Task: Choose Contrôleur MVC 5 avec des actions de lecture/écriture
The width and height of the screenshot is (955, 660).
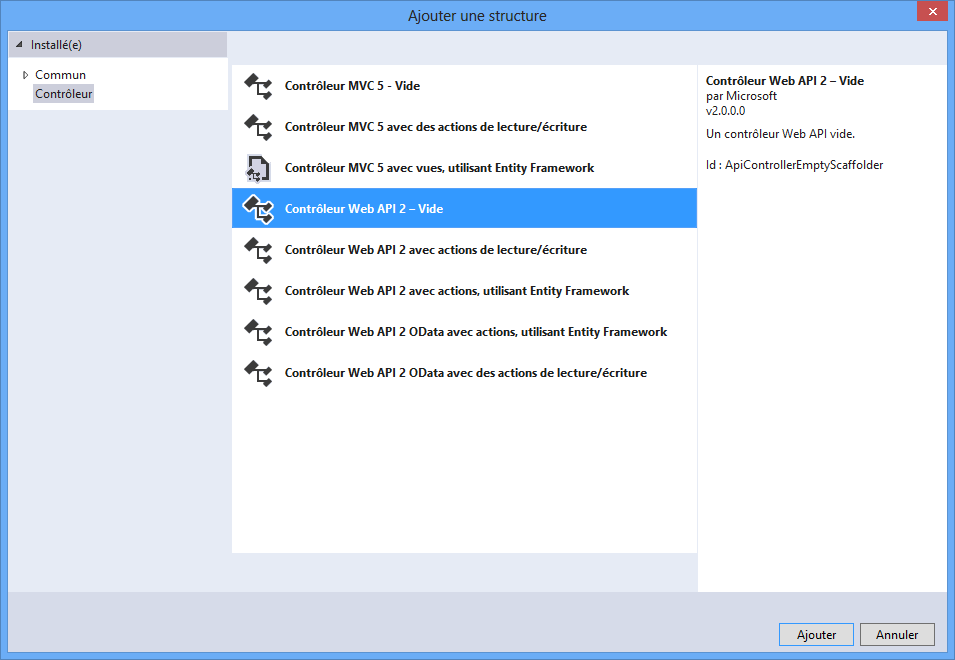Action: pyautogui.click(x=464, y=127)
